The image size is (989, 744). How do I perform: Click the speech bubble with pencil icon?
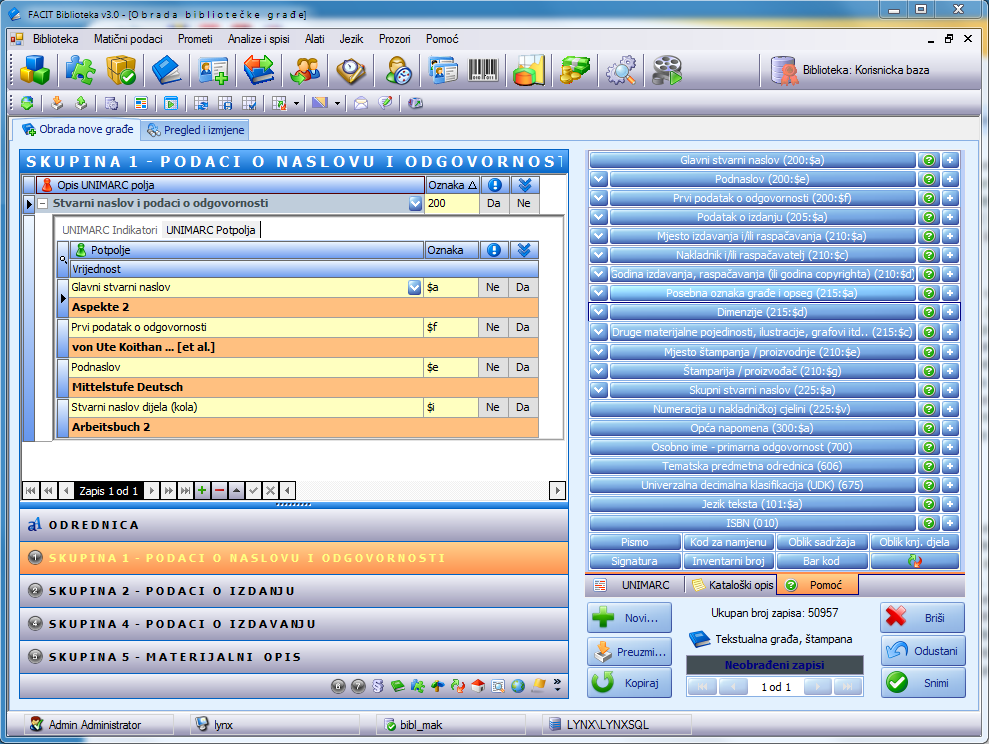(385, 103)
